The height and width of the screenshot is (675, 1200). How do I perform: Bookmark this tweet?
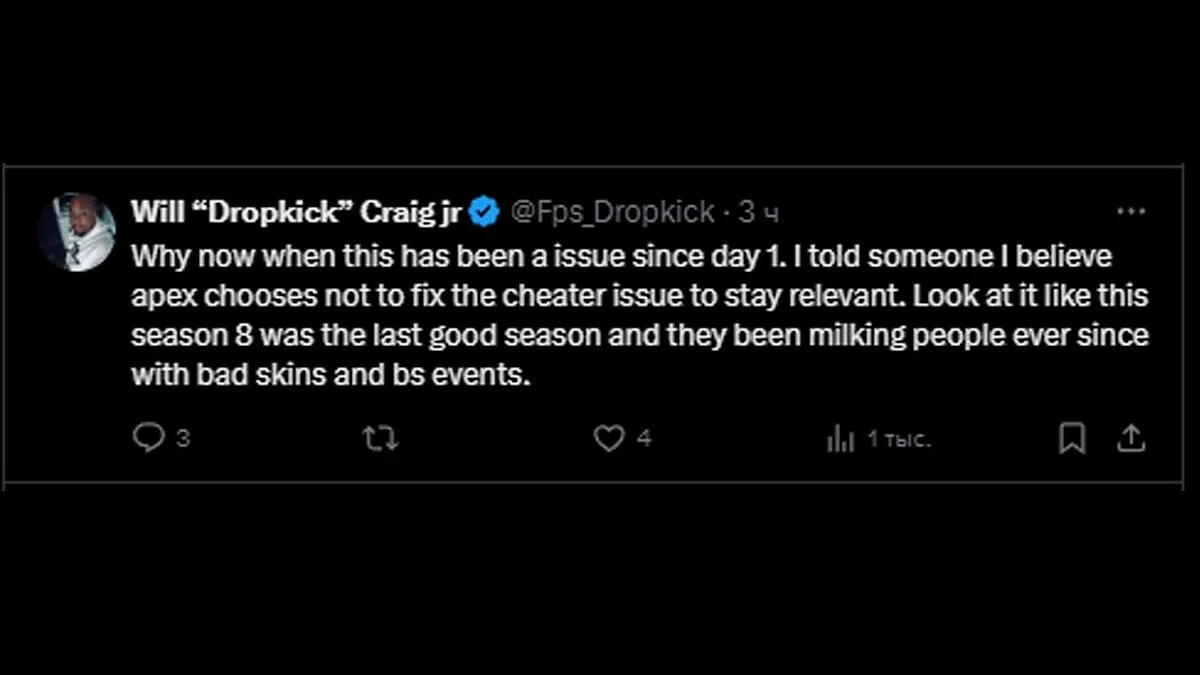click(1071, 438)
